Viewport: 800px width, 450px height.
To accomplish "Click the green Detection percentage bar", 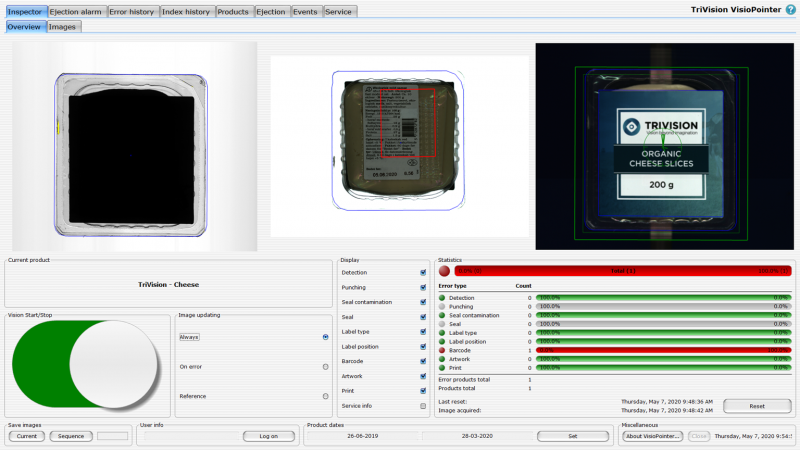I will point(663,297).
